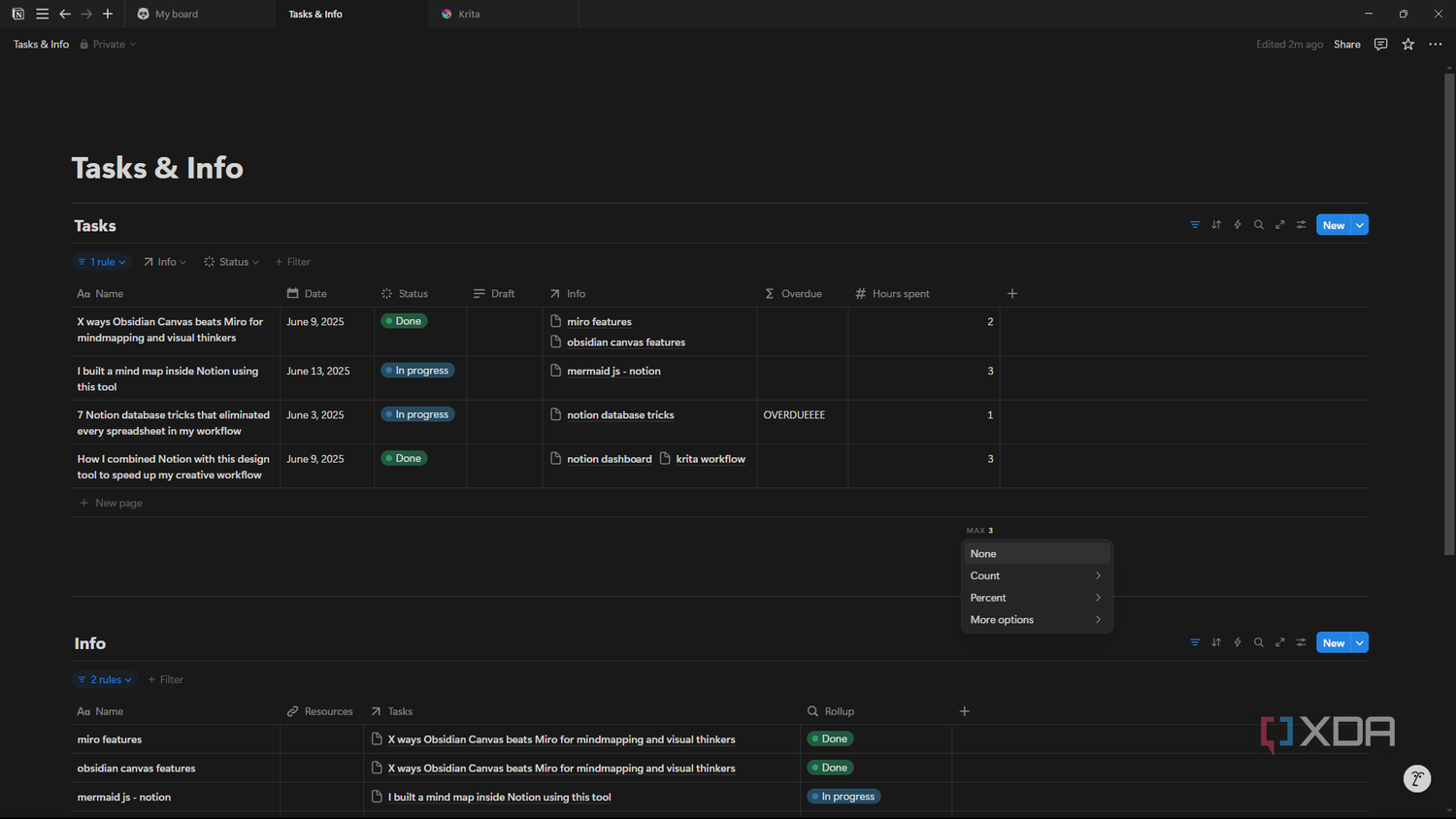The height and width of the screenshot is (819, 1456).
Task: Switch to the My board tab
Action: [x=200, y=14]
